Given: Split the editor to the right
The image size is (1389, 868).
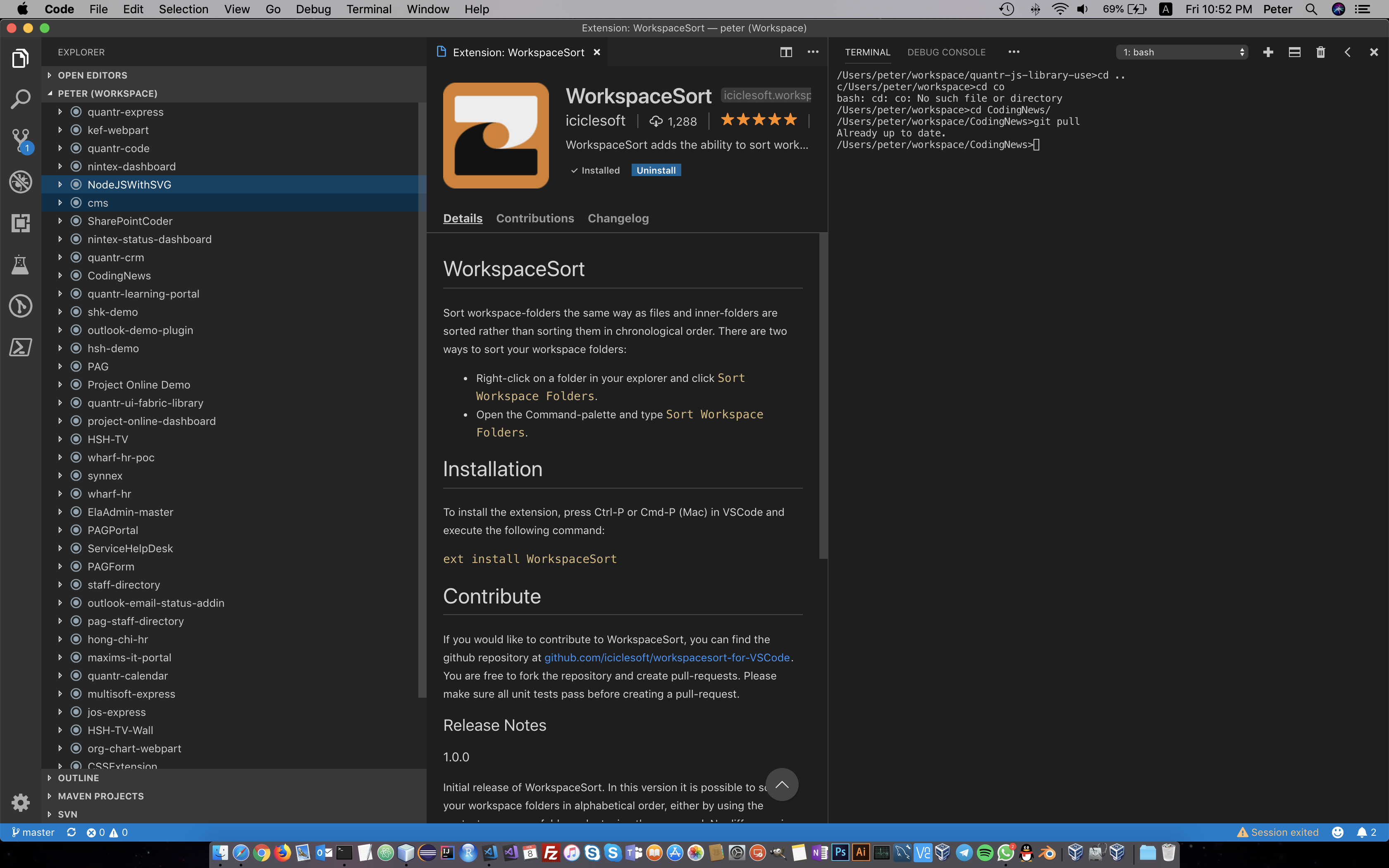Looking at the screenshot, I should coord(786,52).
